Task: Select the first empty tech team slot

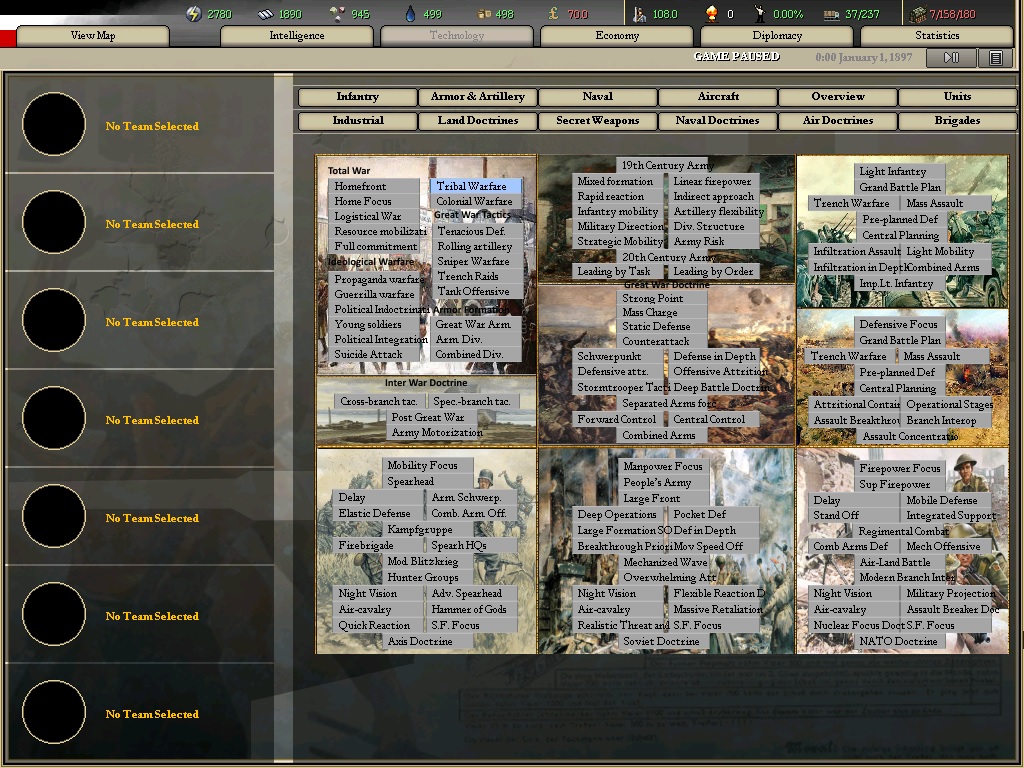Action: [54, 125]
